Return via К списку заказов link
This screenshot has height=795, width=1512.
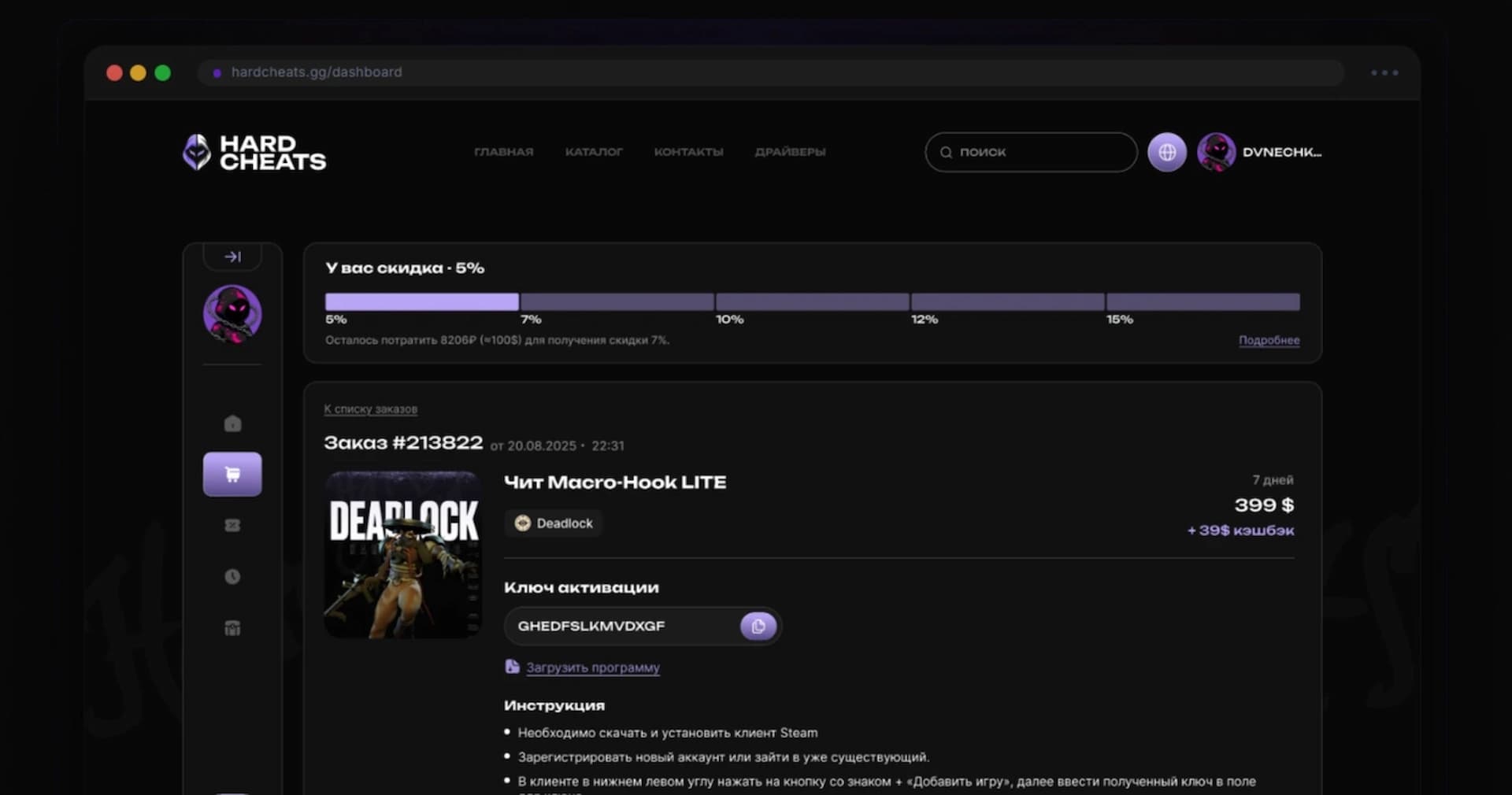tap(370, 409)
